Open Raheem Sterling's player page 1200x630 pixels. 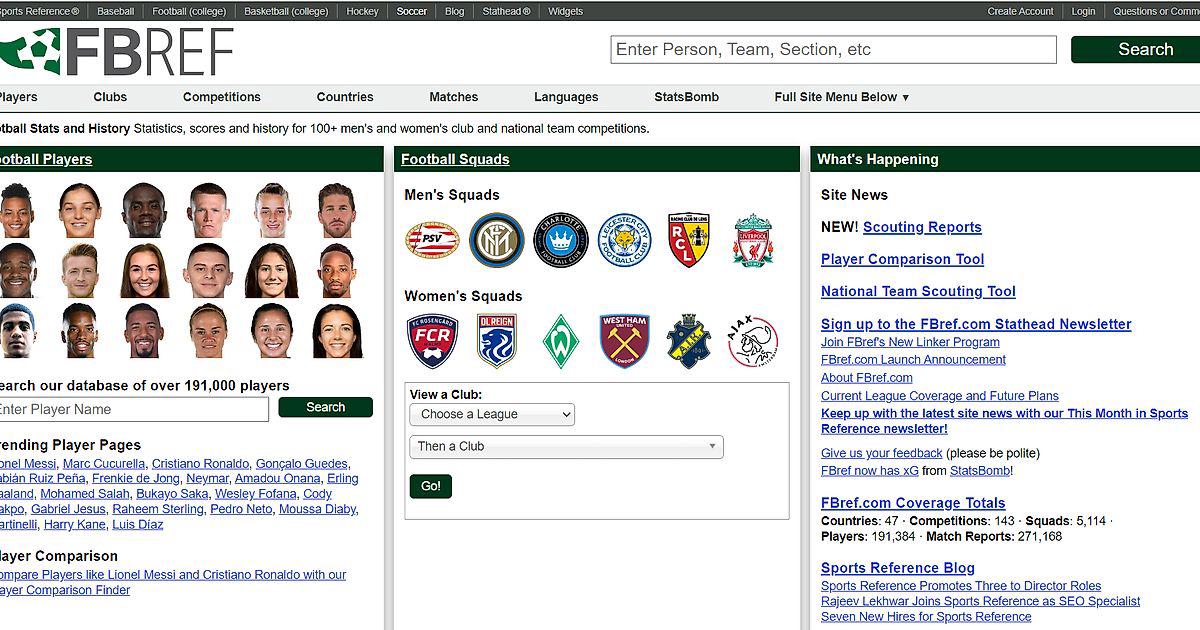click(157, 509)
